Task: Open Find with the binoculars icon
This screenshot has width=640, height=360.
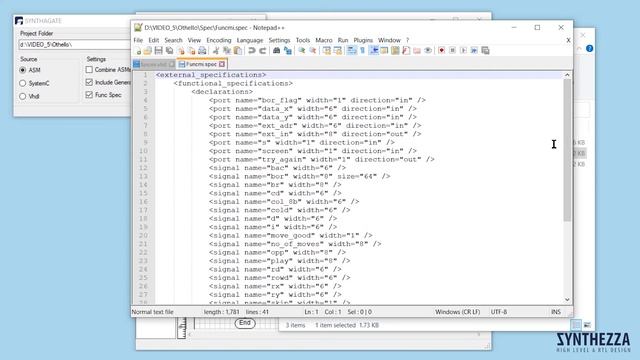Action: tap(277, 51)
